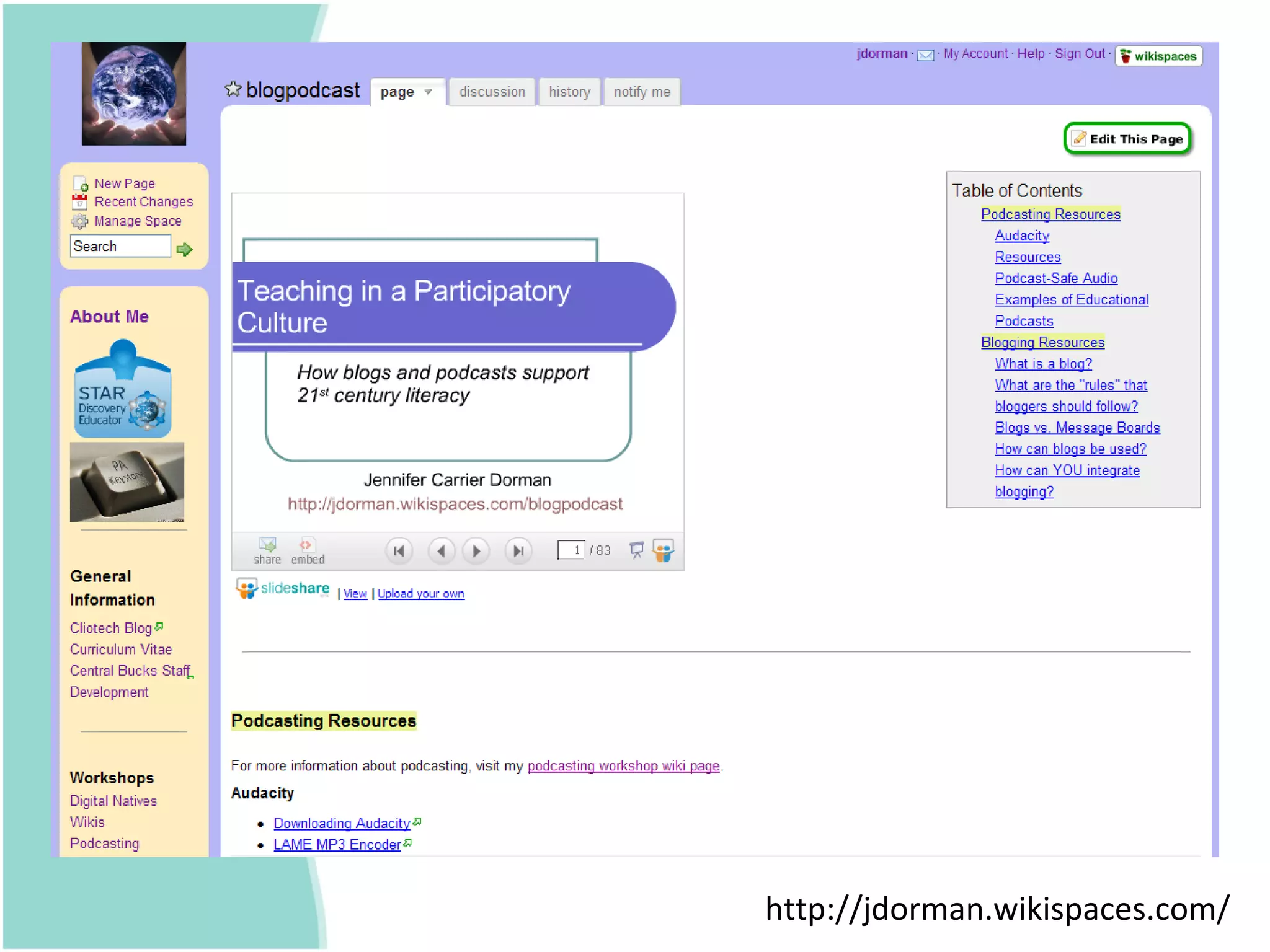The width and height of the screenshot is (1270, 952).
Task: Open Cliotech Blog sidebar link
Action: coord(111,628)
